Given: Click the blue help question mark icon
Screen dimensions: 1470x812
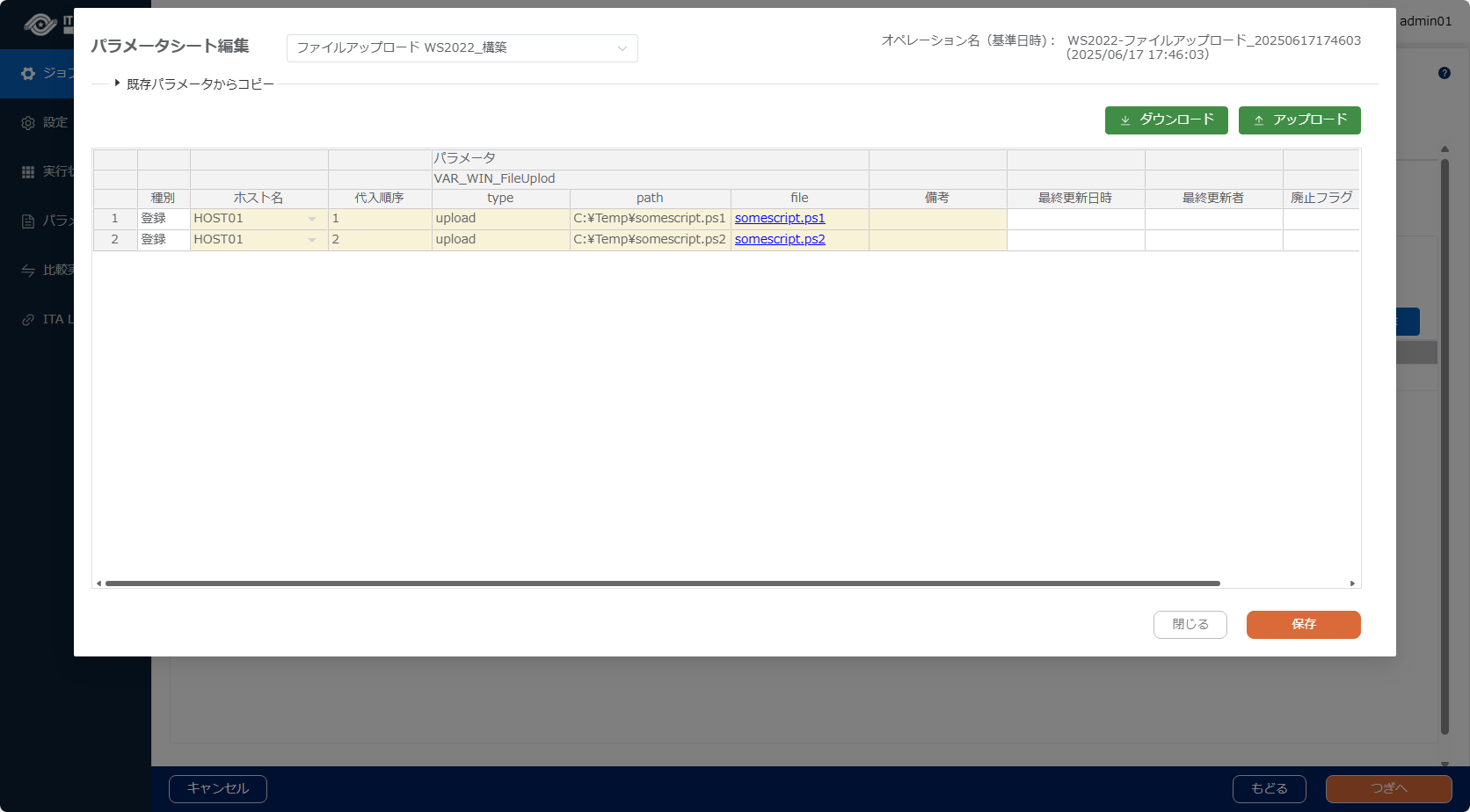Looking at the screenshot, I should pos(1444,73).
